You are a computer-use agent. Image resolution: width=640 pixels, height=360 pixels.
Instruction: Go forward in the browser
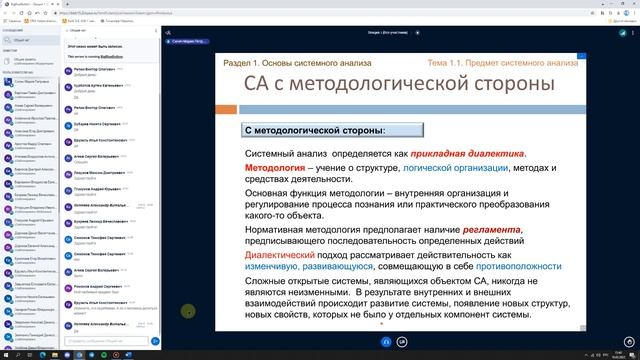pos(13,13)
